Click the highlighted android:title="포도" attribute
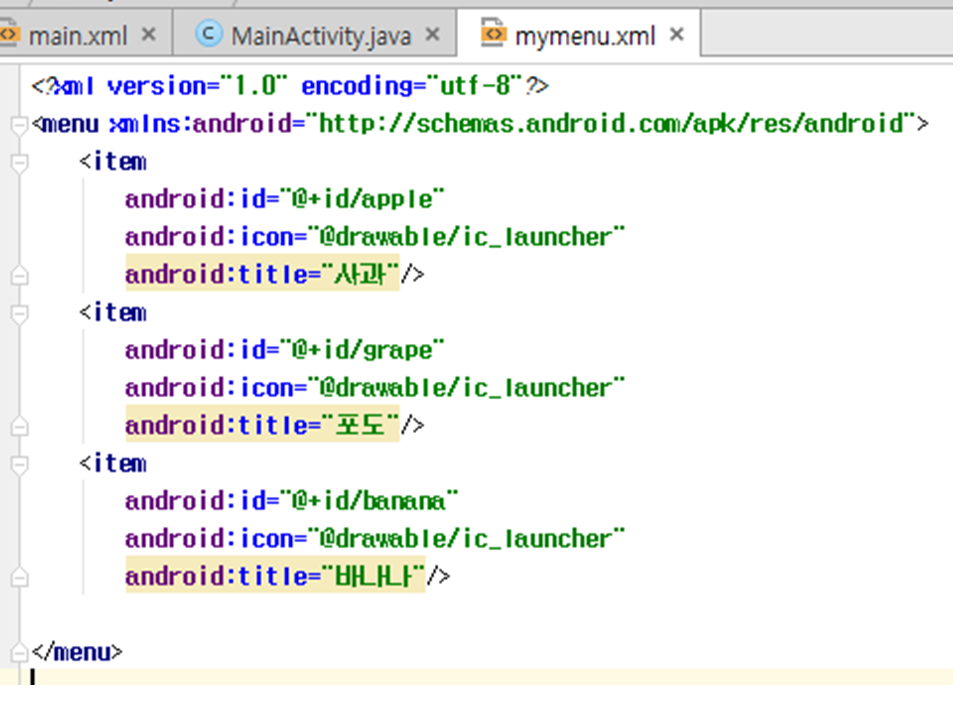 click(x=262, y=425)
